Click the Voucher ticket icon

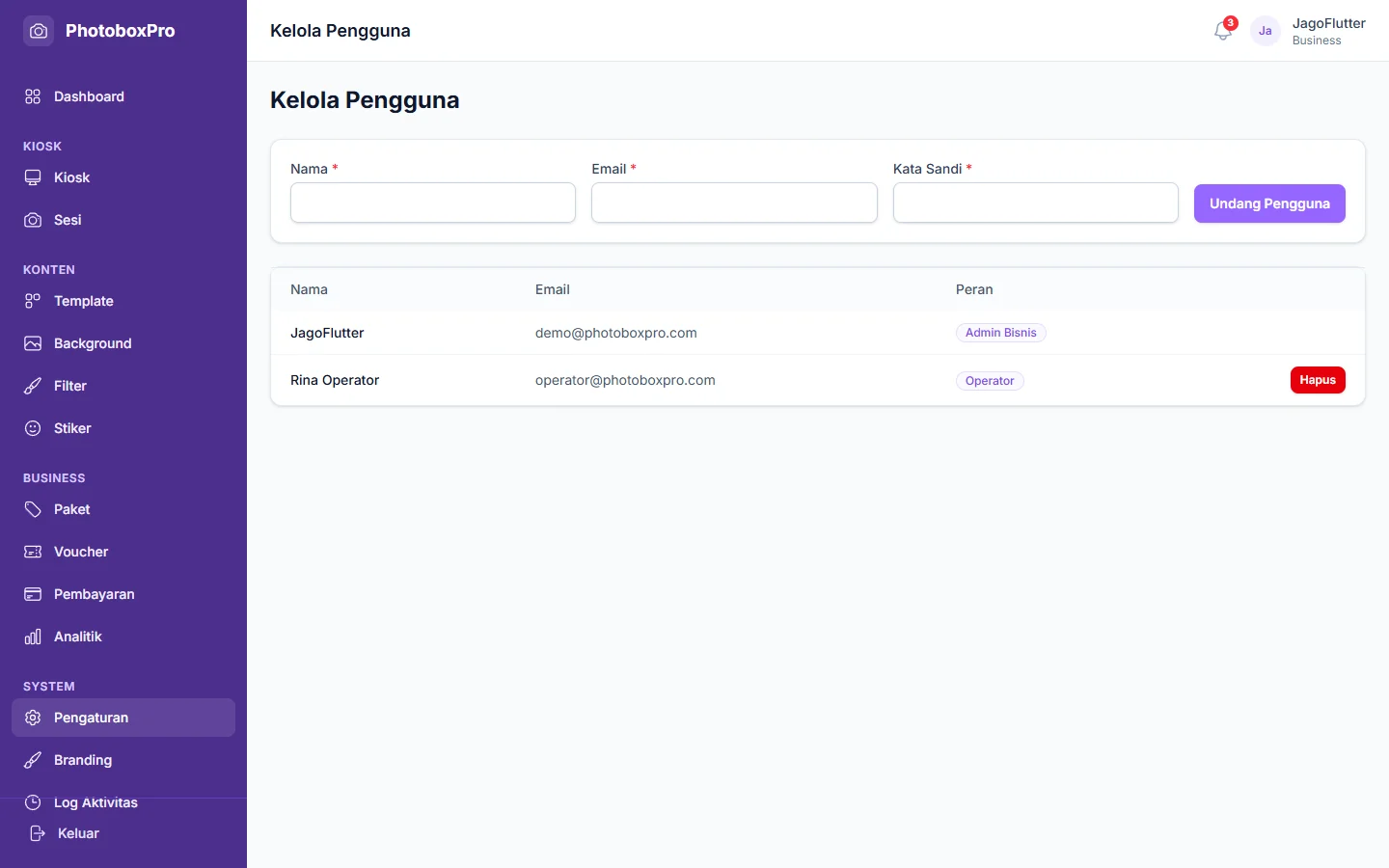[x=33, y=552]
